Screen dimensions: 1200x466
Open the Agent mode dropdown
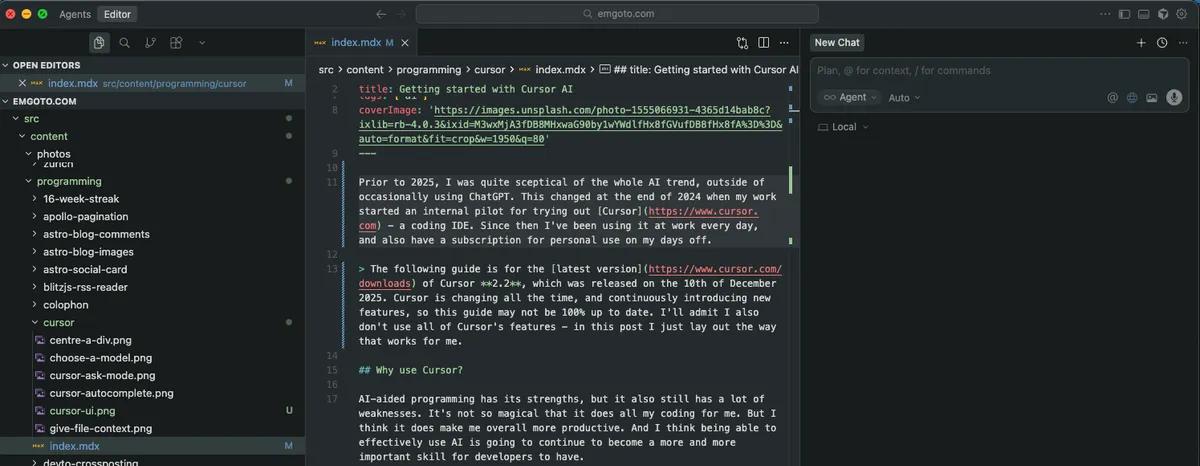click(x=850, y=98)
